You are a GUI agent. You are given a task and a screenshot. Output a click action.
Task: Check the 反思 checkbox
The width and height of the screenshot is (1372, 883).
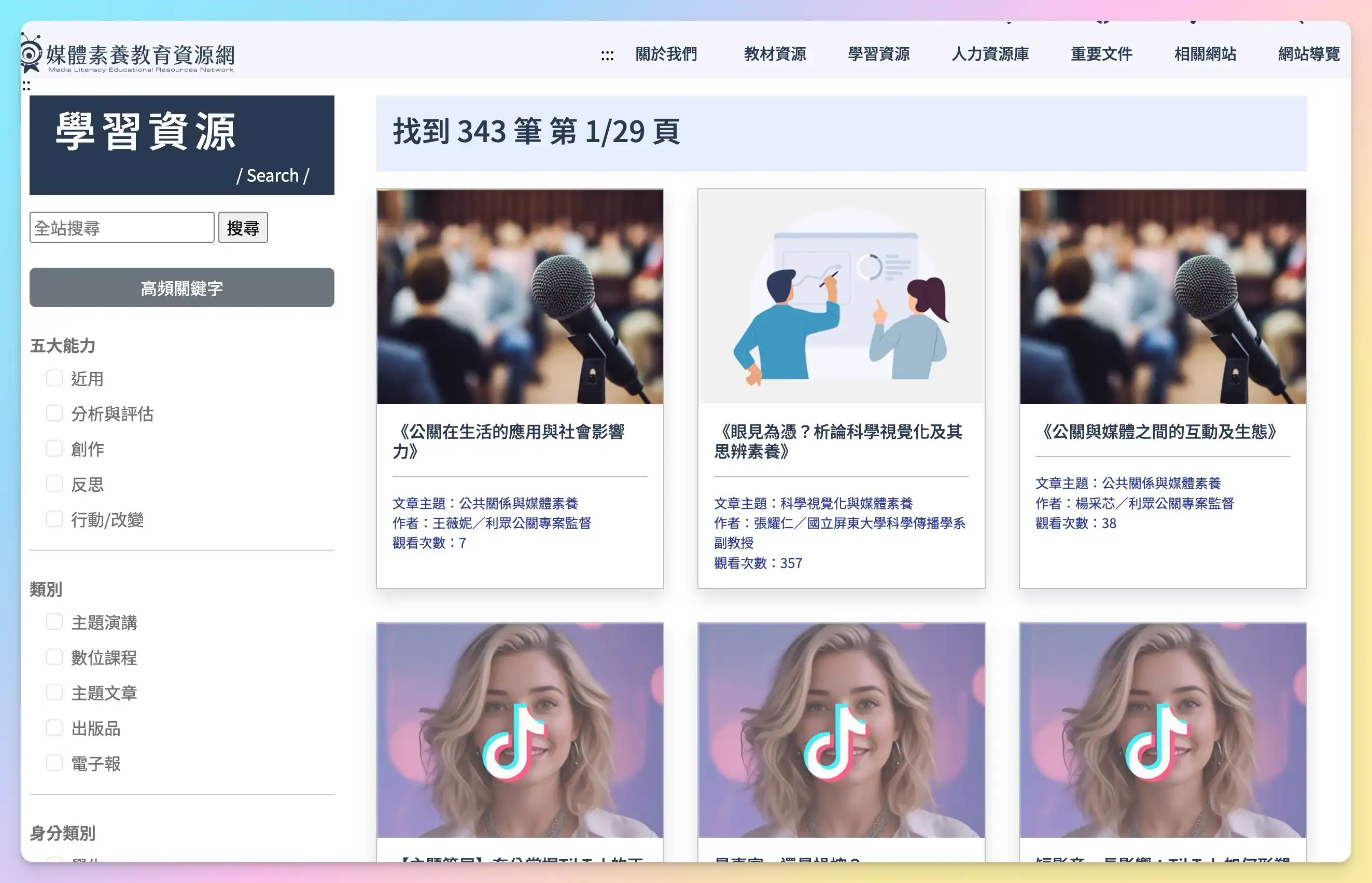tap(54, 484)
